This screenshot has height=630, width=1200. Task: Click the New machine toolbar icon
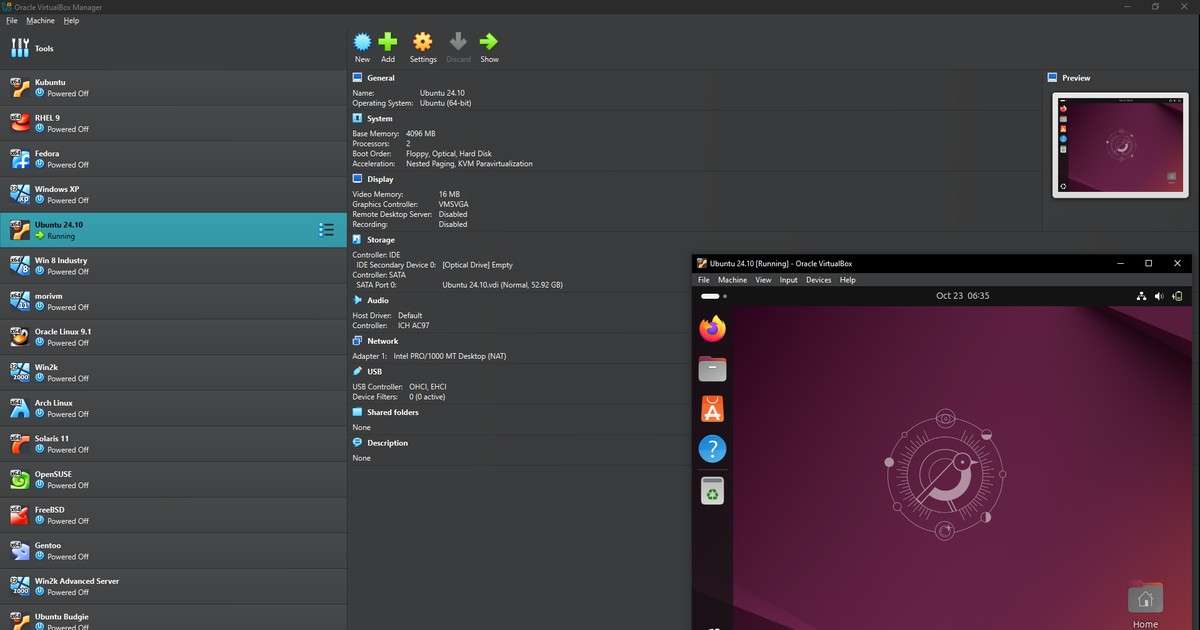tap(362, 42)
